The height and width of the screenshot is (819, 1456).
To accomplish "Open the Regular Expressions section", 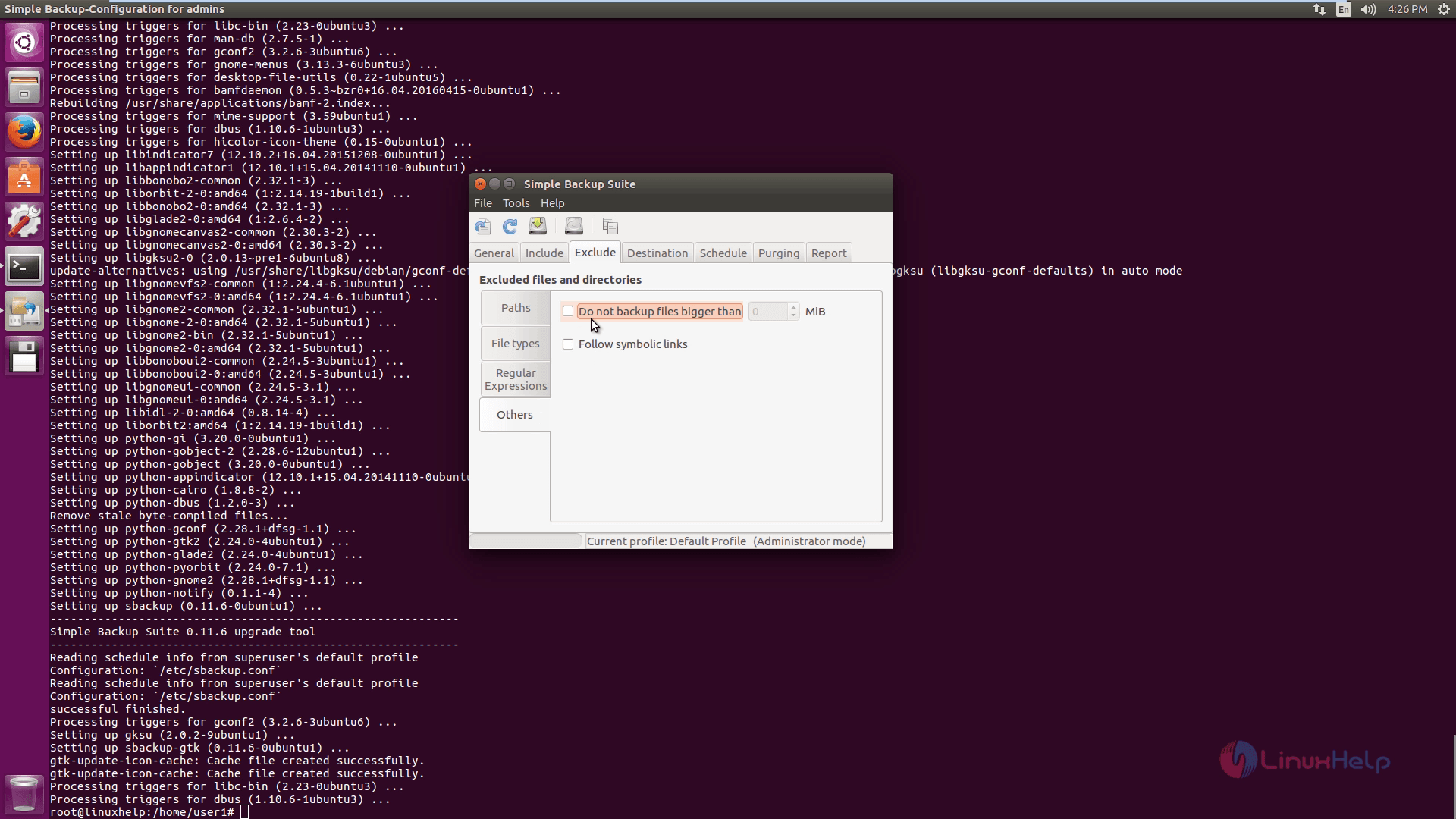I will 515,379.
